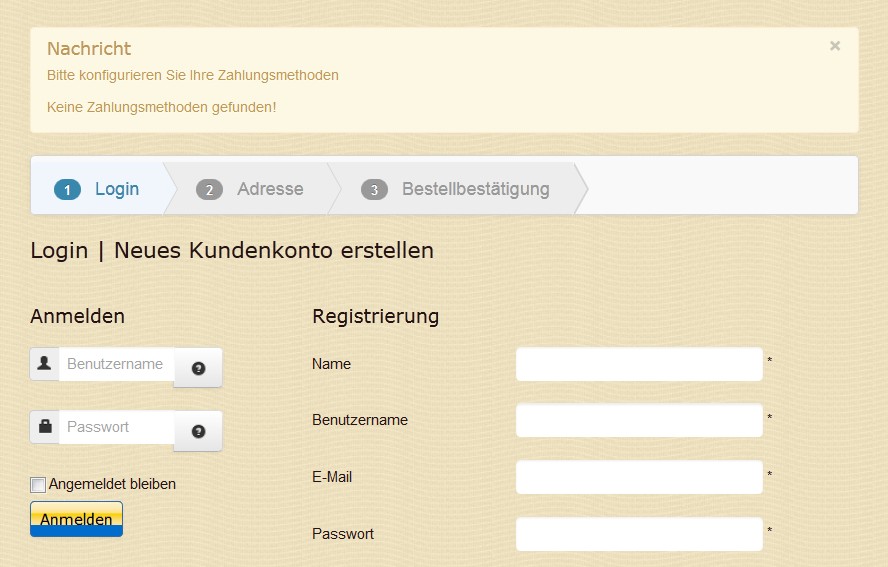The height and width of the screenshot is (567, 888).
Task: Open the Bestellbestätigung step tab
Action: point(475,189)
